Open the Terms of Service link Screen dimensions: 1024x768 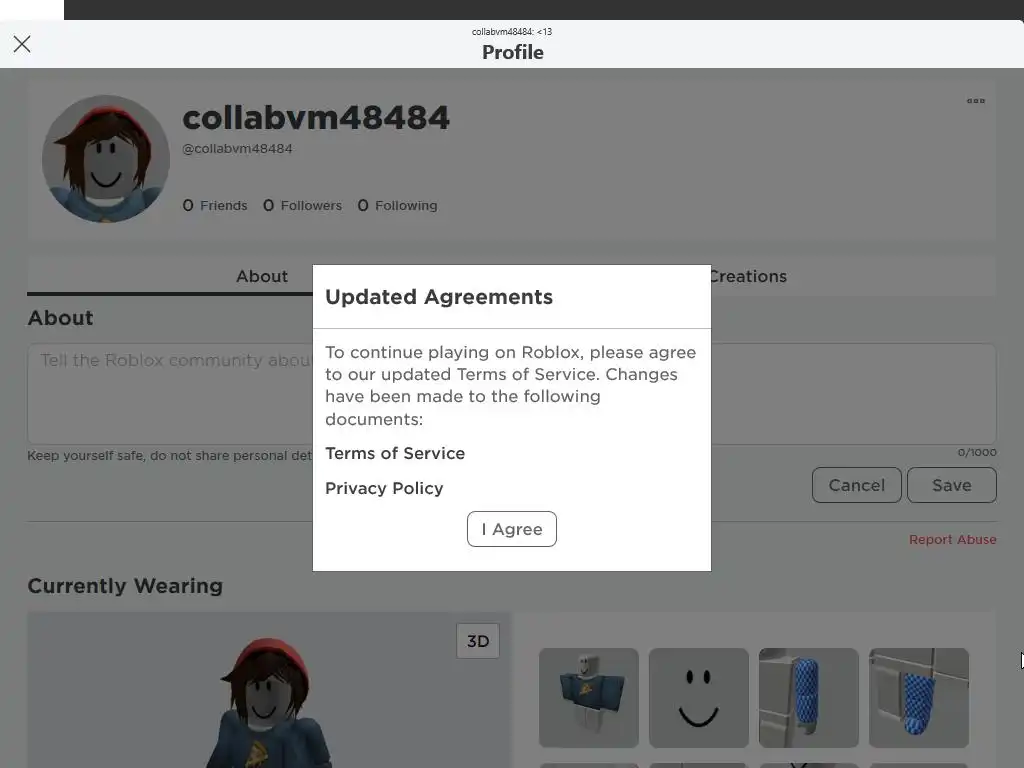[x=395, y=453]
